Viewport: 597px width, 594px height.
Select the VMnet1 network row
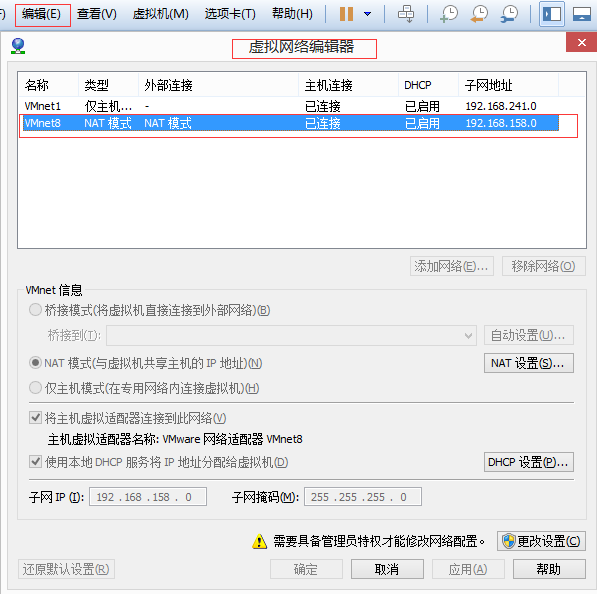(x=291, y=106)
